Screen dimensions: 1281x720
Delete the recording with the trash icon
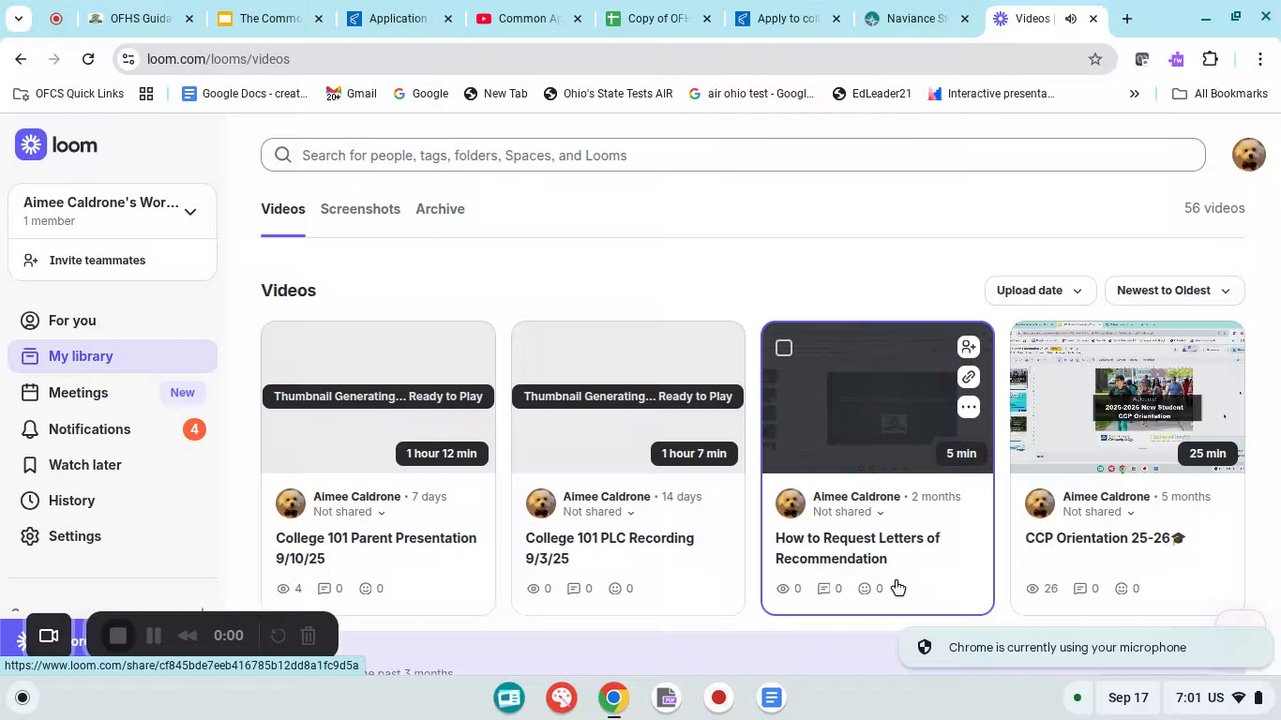tap(308, 636)
